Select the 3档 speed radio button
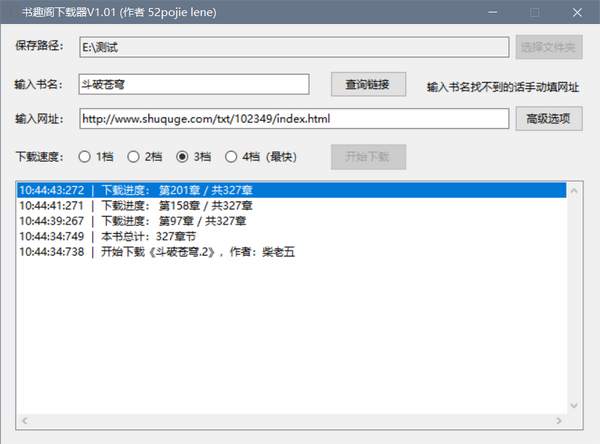 (x=183, y=156)
